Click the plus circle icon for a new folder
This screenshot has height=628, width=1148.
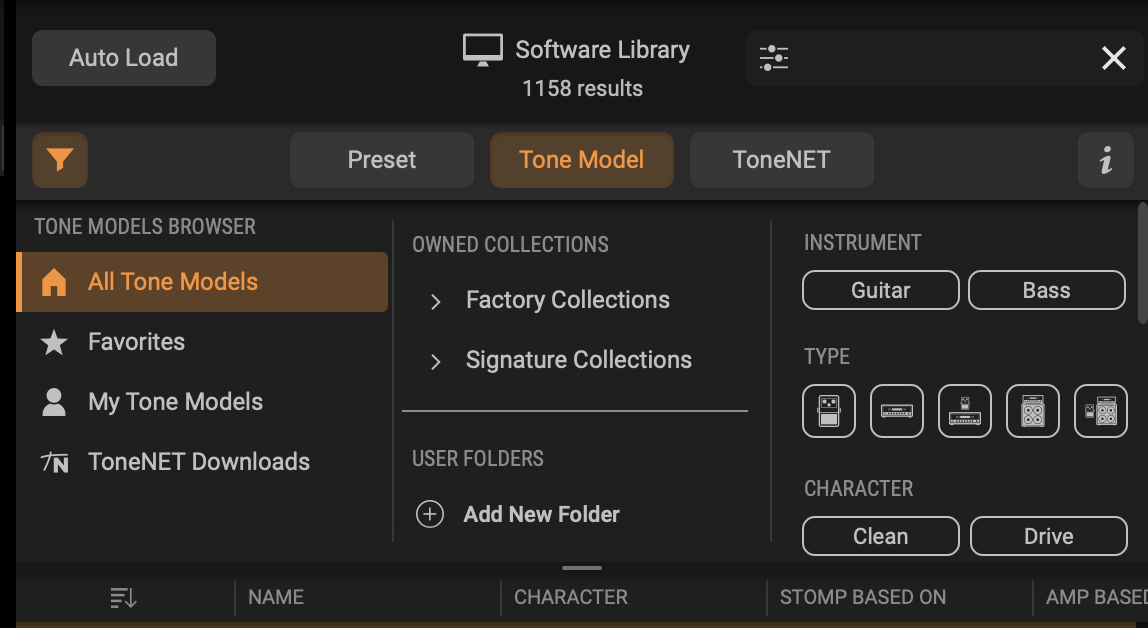(x=430, y=514)
